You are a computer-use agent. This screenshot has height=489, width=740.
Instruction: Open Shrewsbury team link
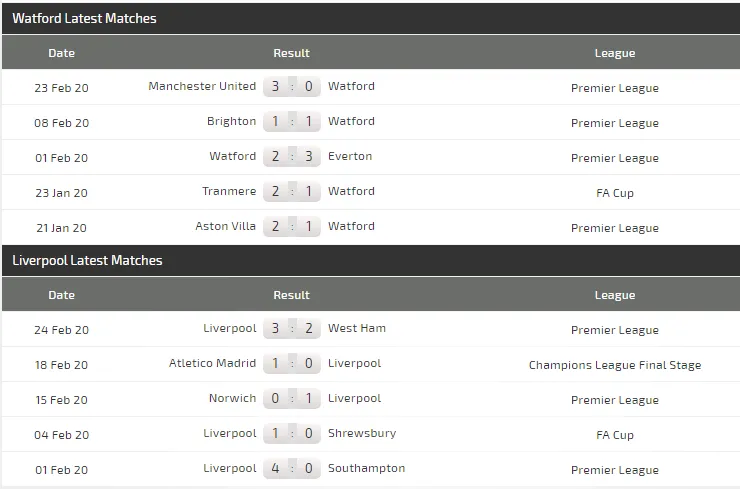[x=362, y=433]
